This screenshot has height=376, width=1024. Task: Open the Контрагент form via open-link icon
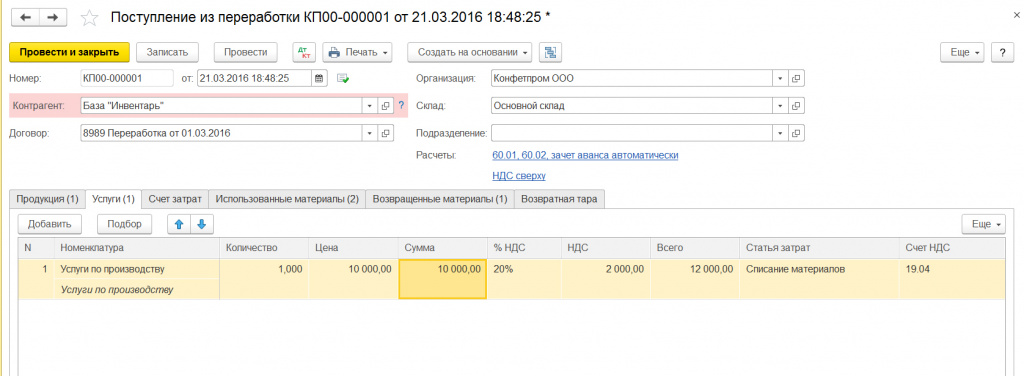[x=385, y=106]
